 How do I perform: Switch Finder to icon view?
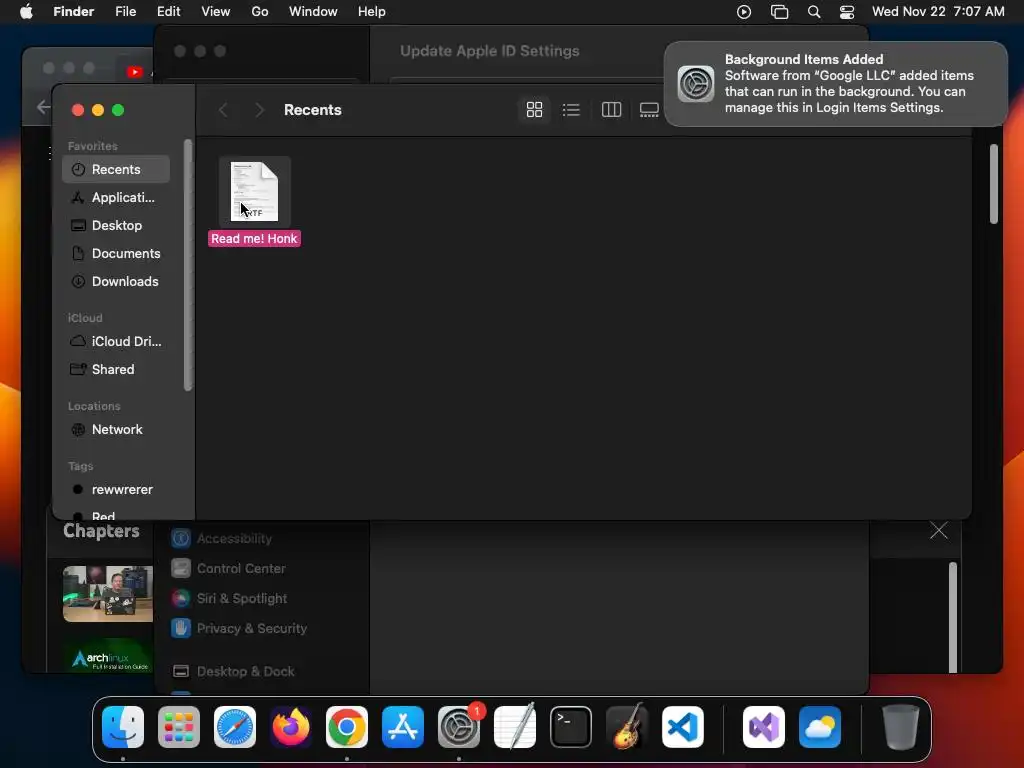pyautogui.click(x=534, y=110)
